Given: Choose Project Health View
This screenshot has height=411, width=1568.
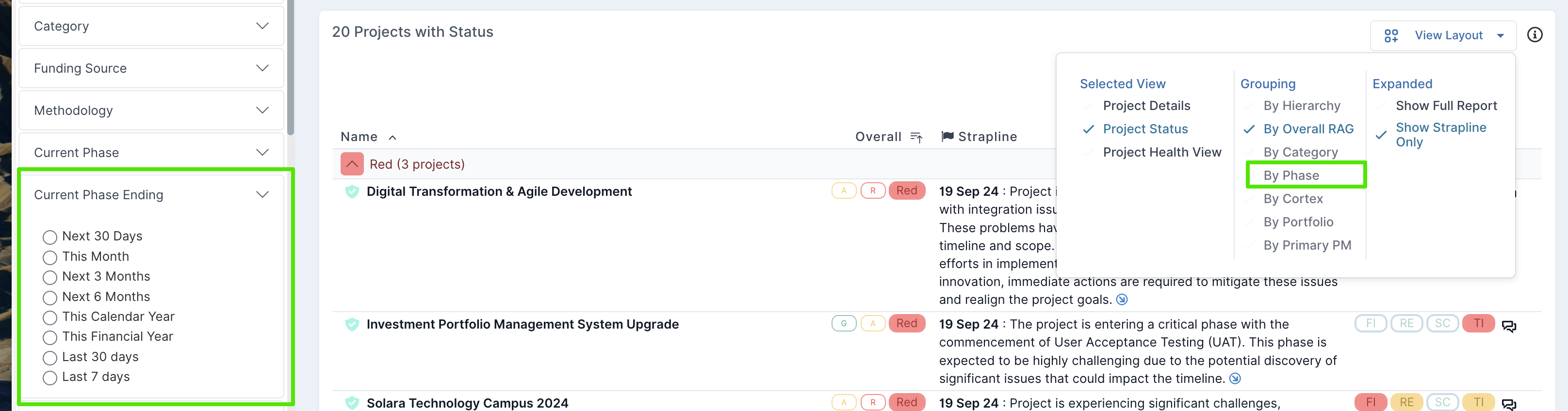Looking at the screenshot, I should pos(1162,152).
